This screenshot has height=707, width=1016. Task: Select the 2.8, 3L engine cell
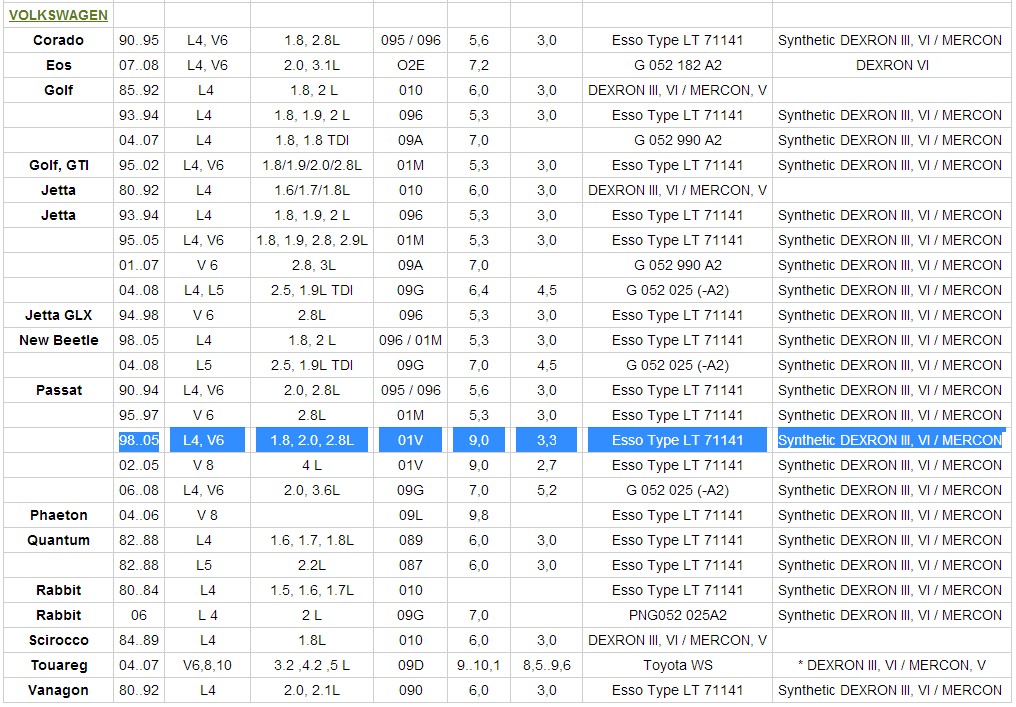click(312, 265)
